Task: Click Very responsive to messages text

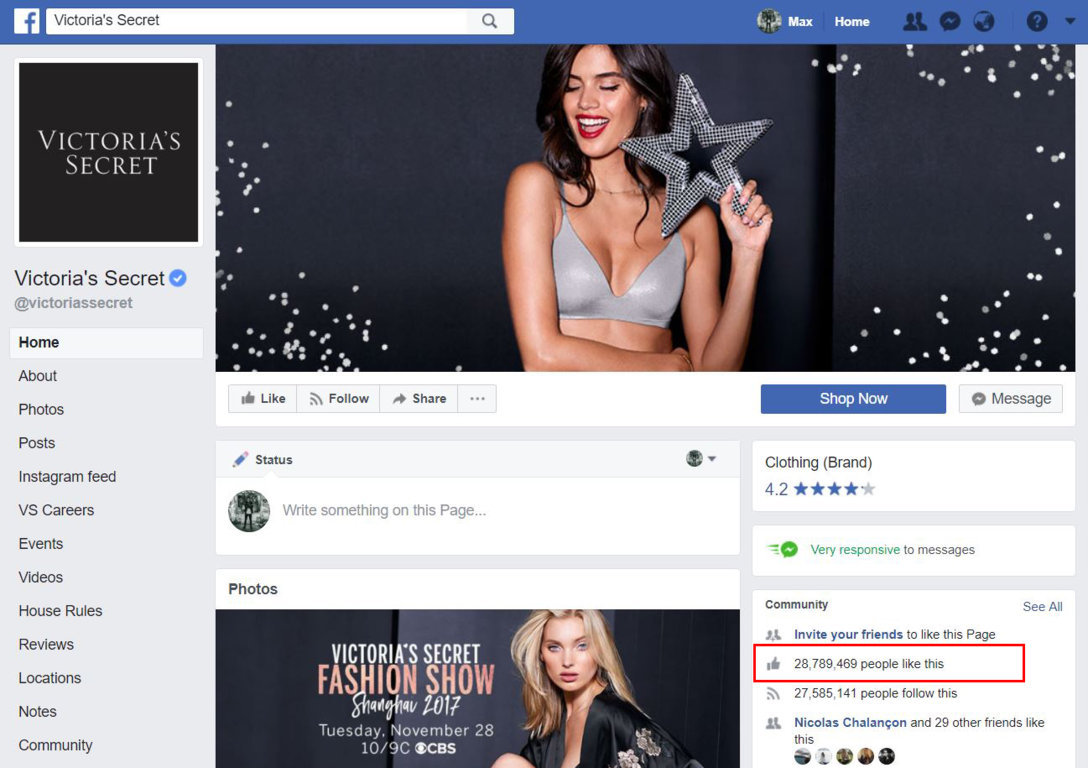Action: click(x=892, y=550)
